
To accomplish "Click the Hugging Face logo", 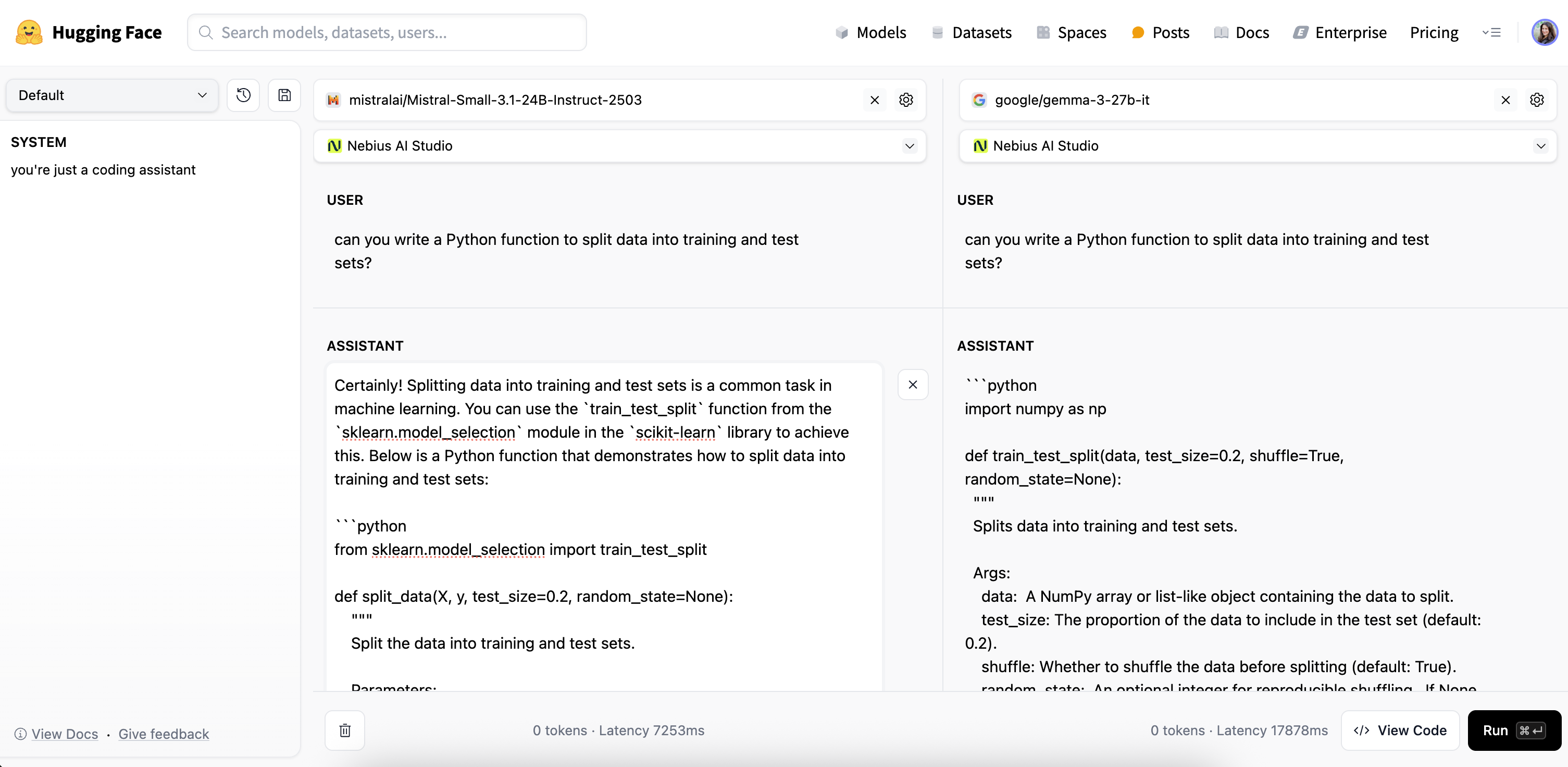I will pos(89,32).
